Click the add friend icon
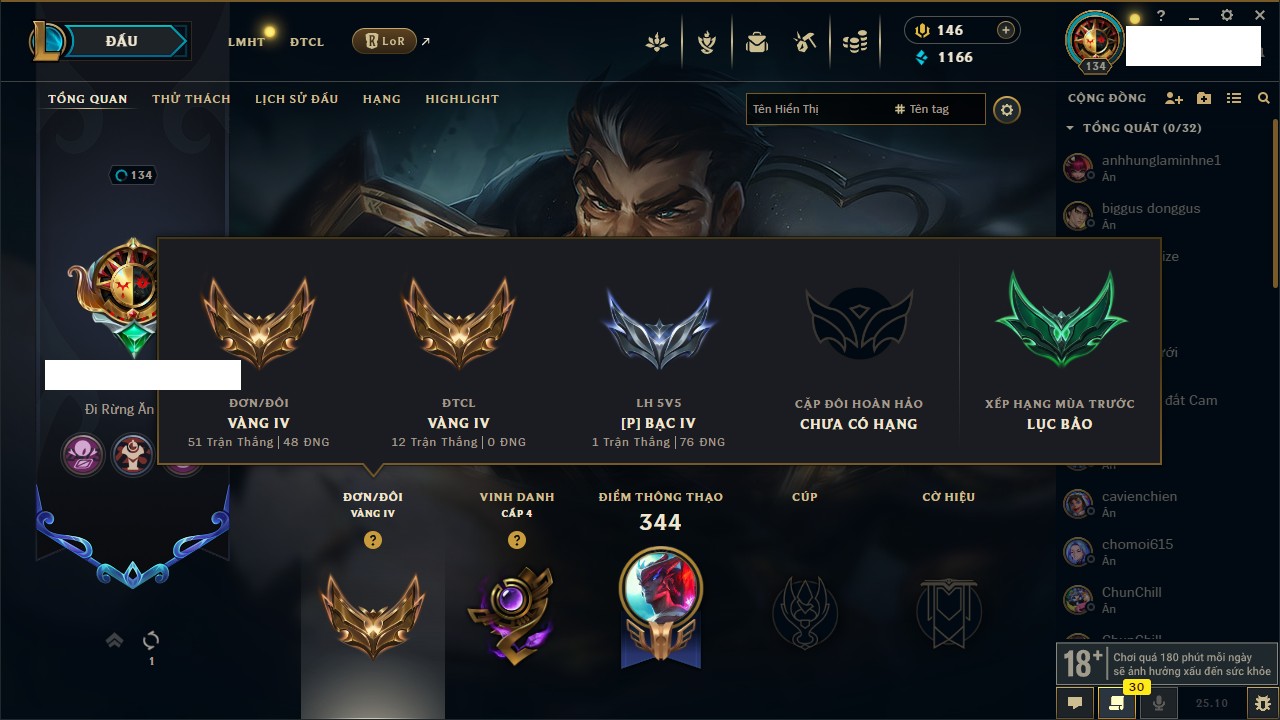 (1174, 98)
